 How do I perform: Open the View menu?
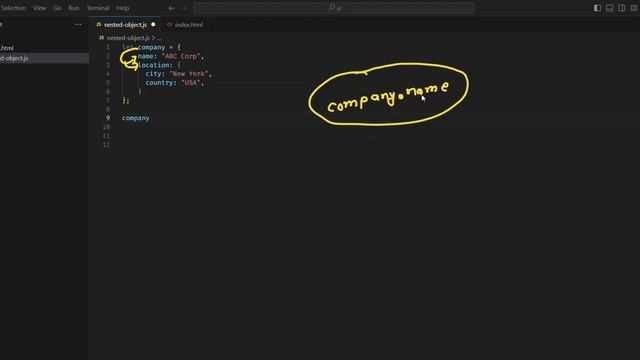(40, 8)
